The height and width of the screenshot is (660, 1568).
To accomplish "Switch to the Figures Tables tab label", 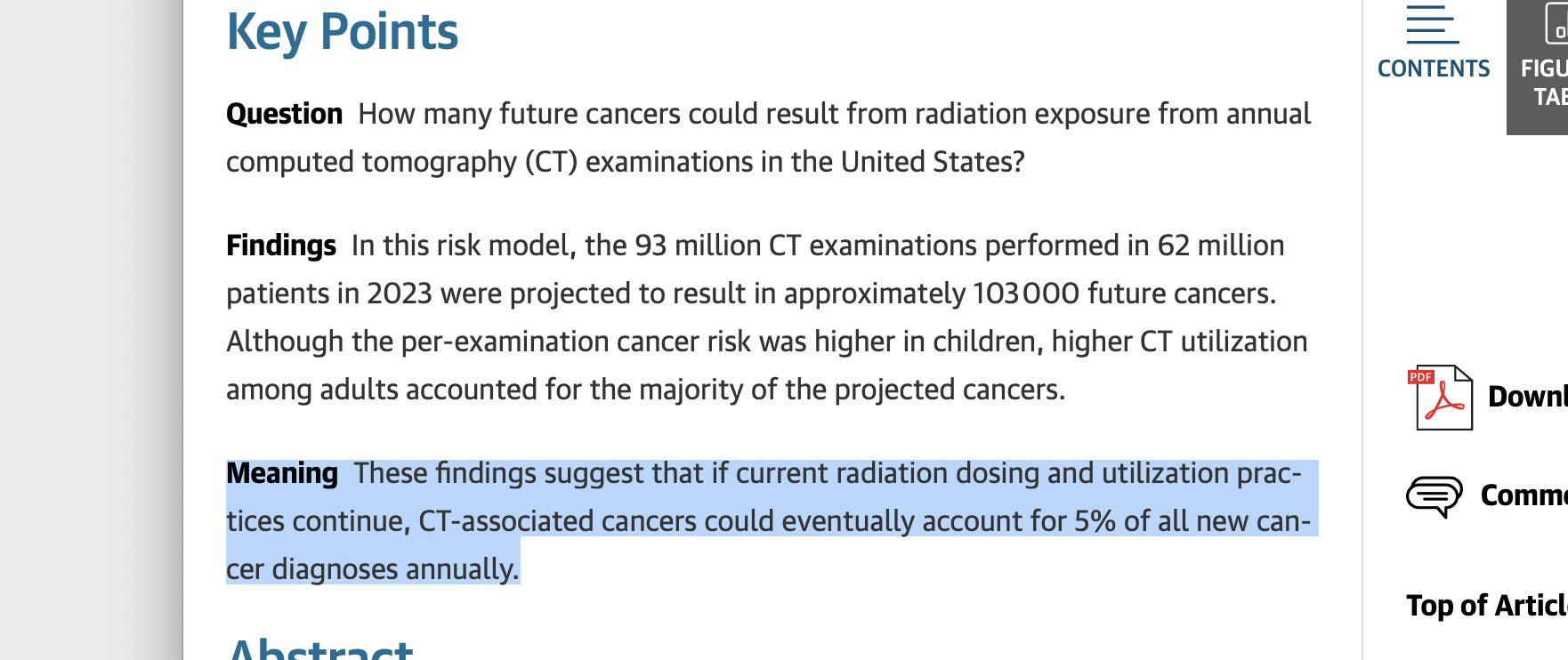I will (x=1544, y=83).
